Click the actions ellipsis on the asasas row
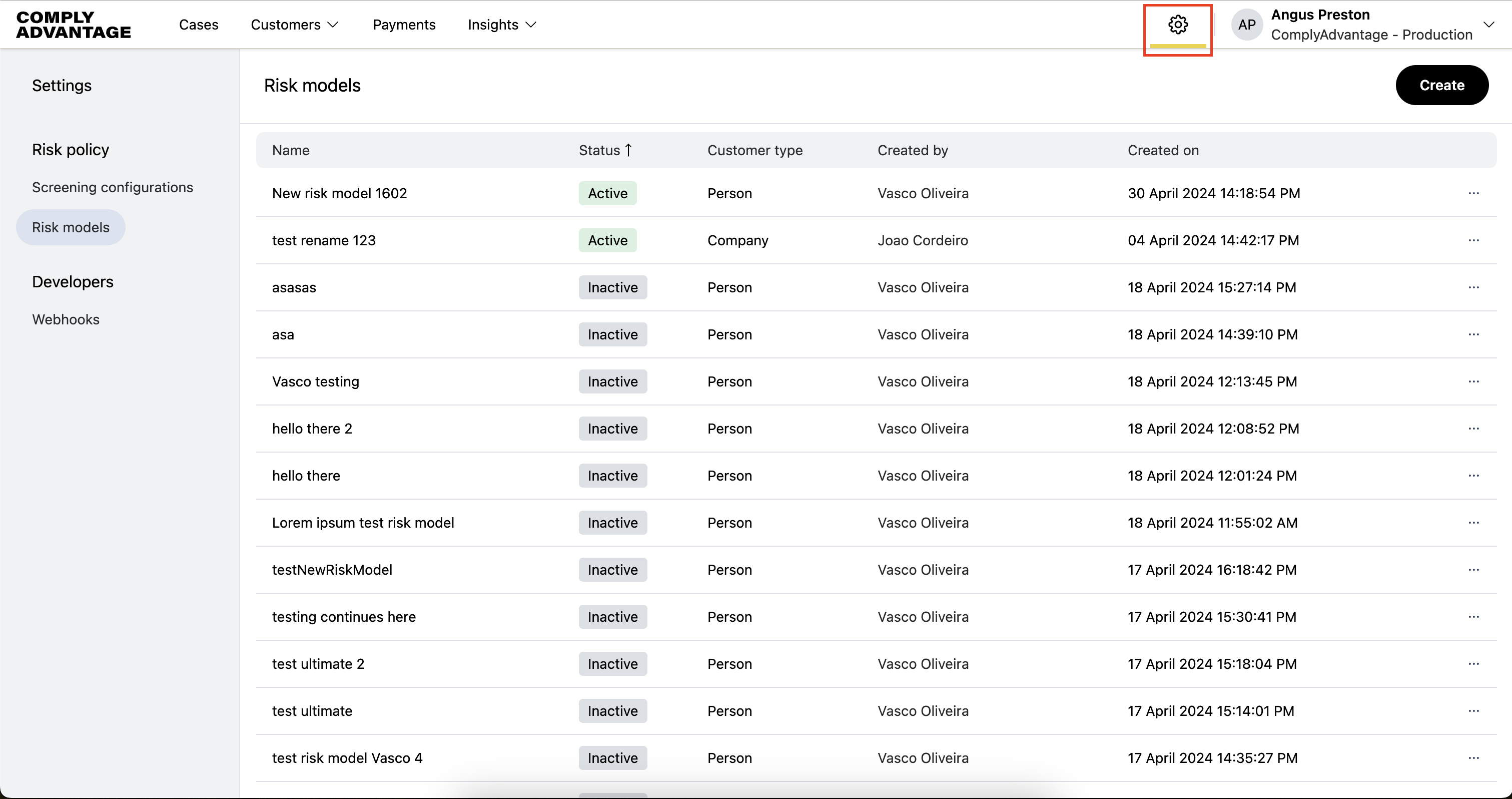The width and height of the screenshot is (1512, 799). pyautogui.click(x=1474, y=287)
